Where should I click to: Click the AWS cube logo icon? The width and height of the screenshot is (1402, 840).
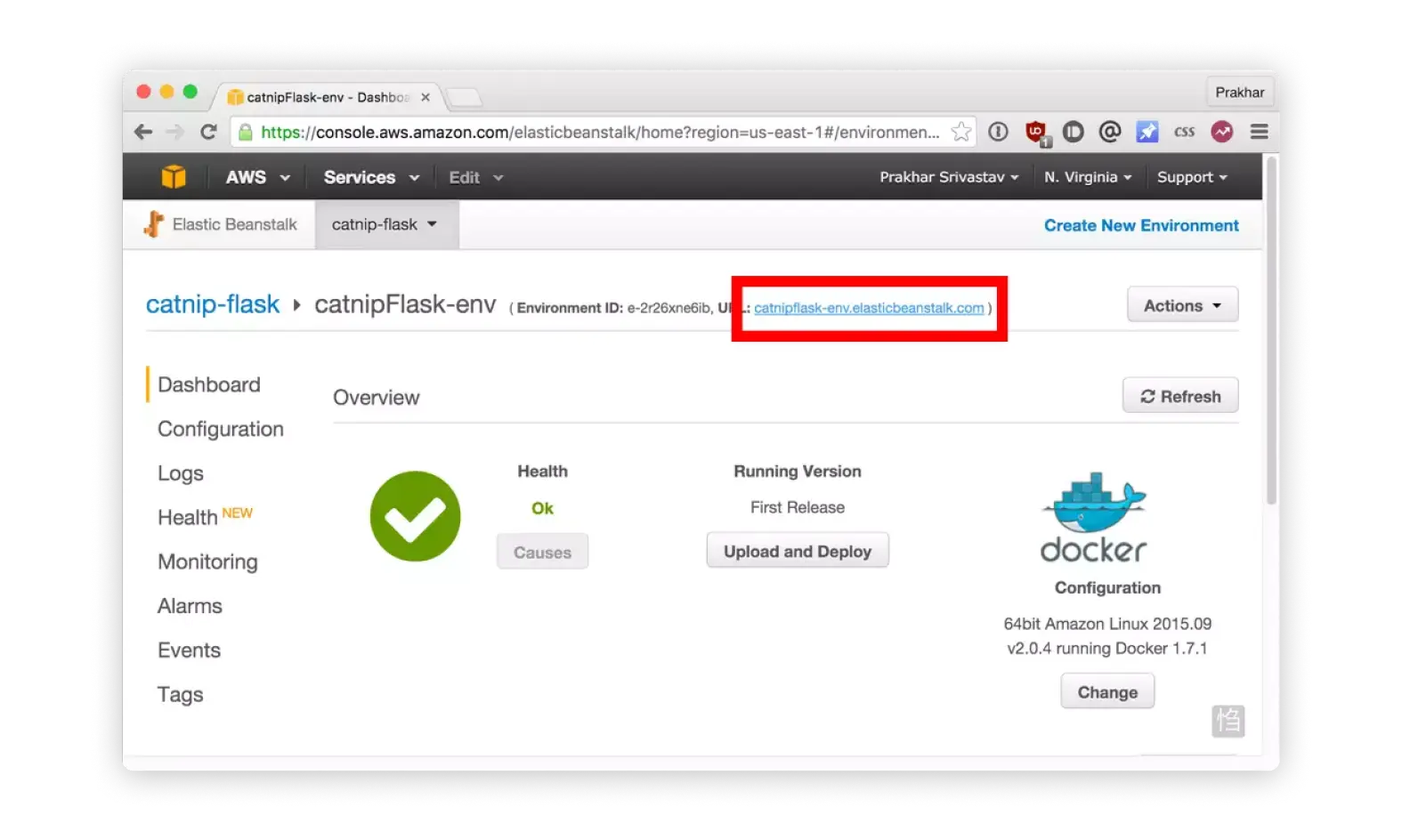click(x=174, y=177)
